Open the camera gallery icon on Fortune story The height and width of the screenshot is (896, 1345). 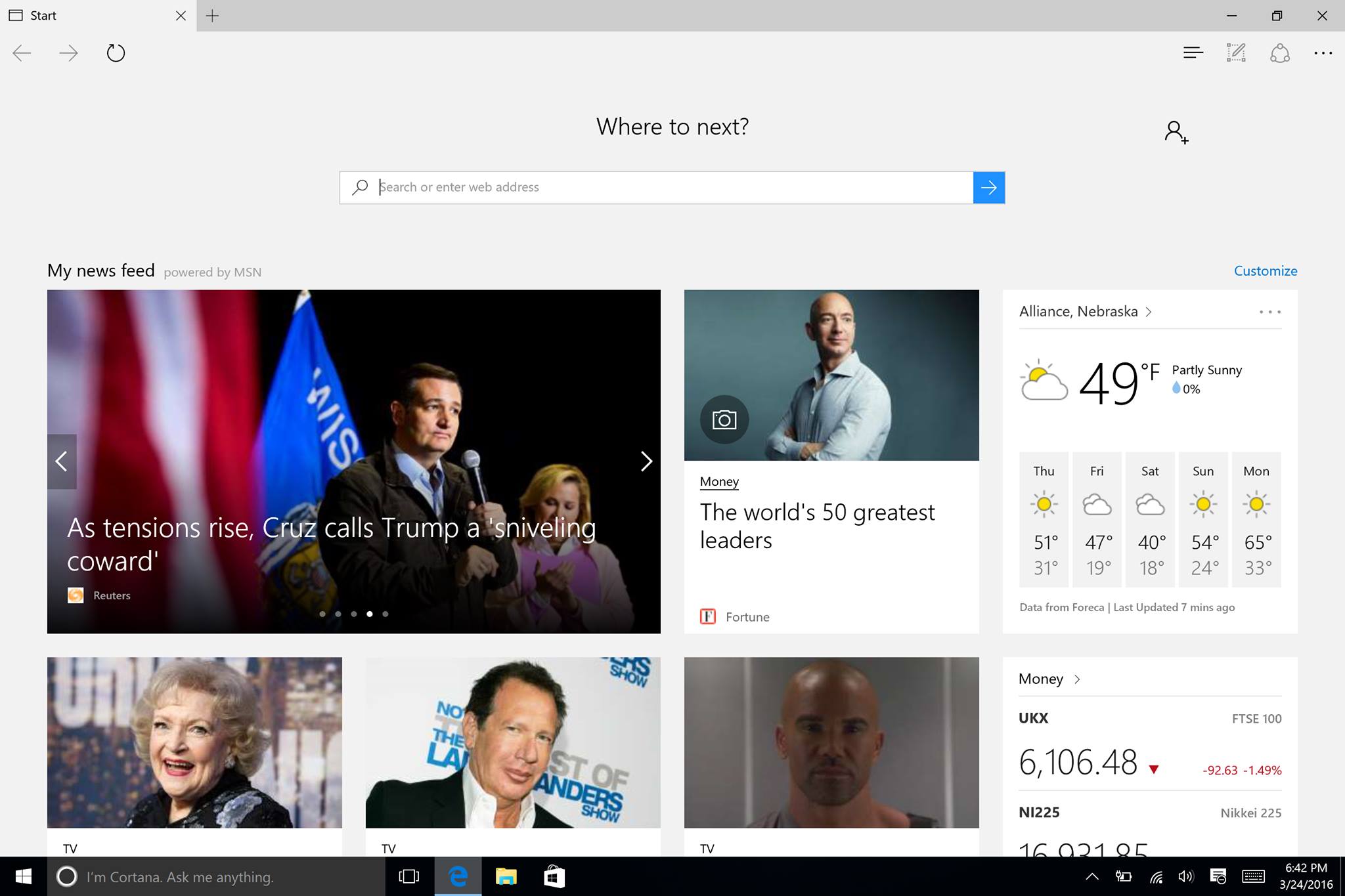[724, 419]
